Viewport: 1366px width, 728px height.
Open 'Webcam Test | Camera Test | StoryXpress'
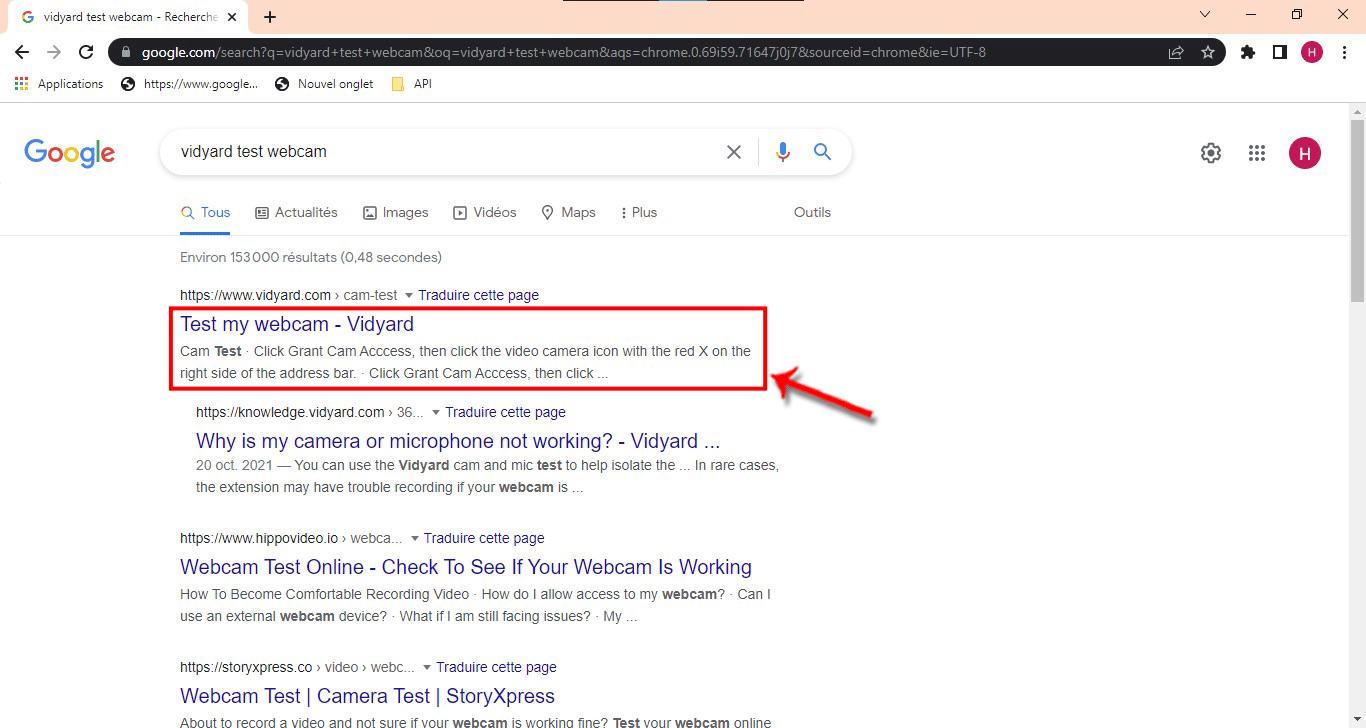point(367,696)
